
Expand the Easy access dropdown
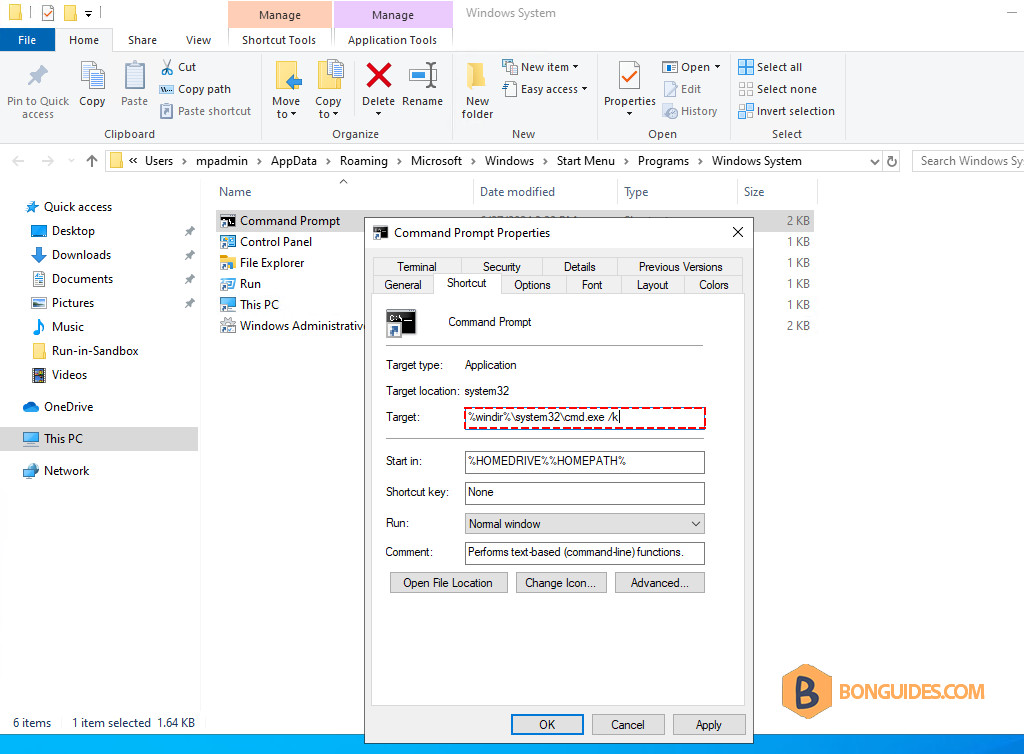[x=545, y=89]
